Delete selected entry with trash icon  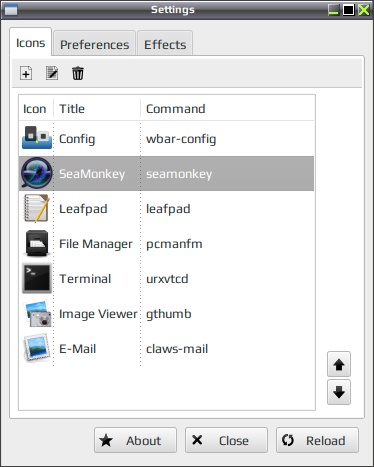pos(78,73)
